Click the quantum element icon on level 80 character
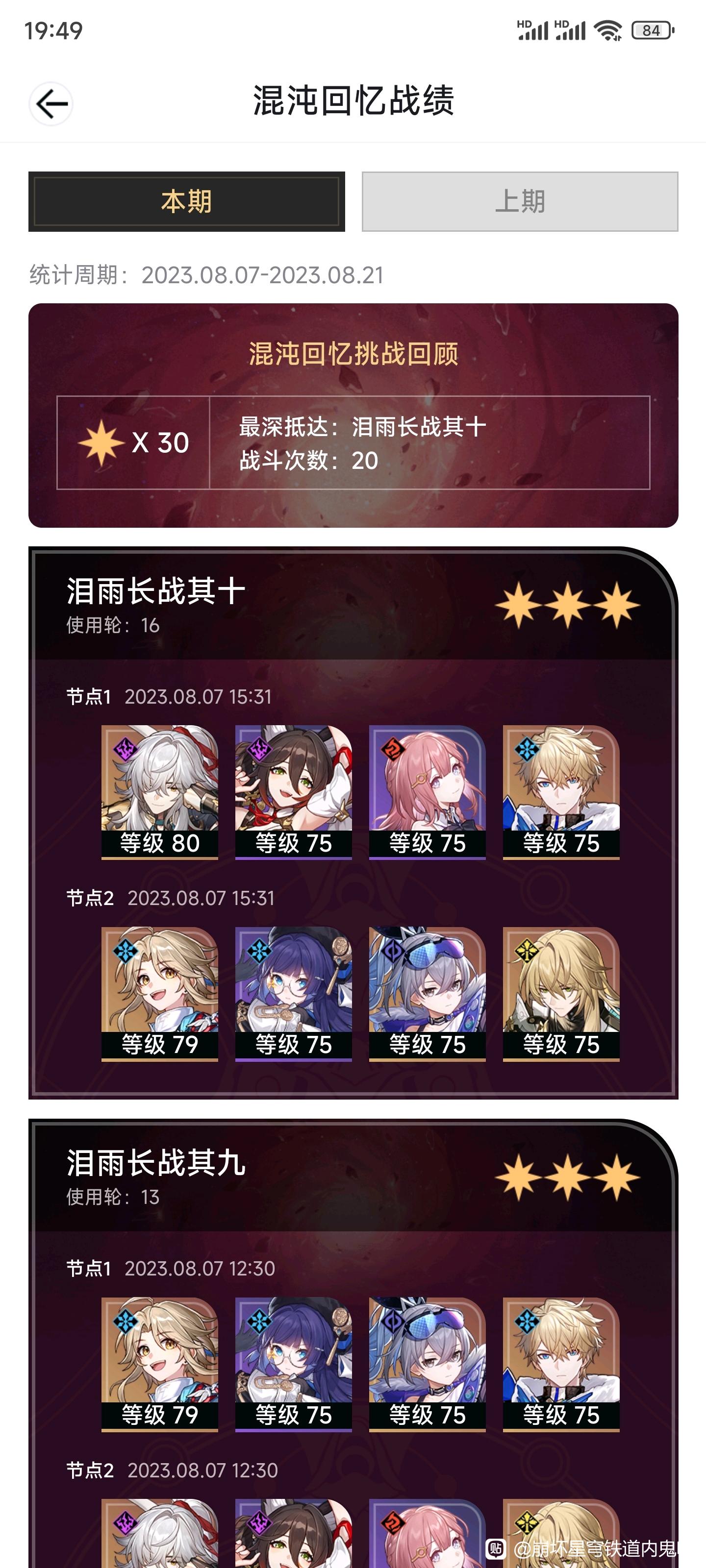 pos(125,749)
